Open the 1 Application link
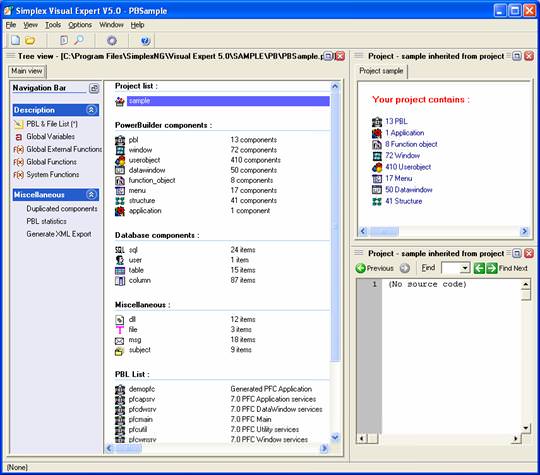 (x=405, y=133)
